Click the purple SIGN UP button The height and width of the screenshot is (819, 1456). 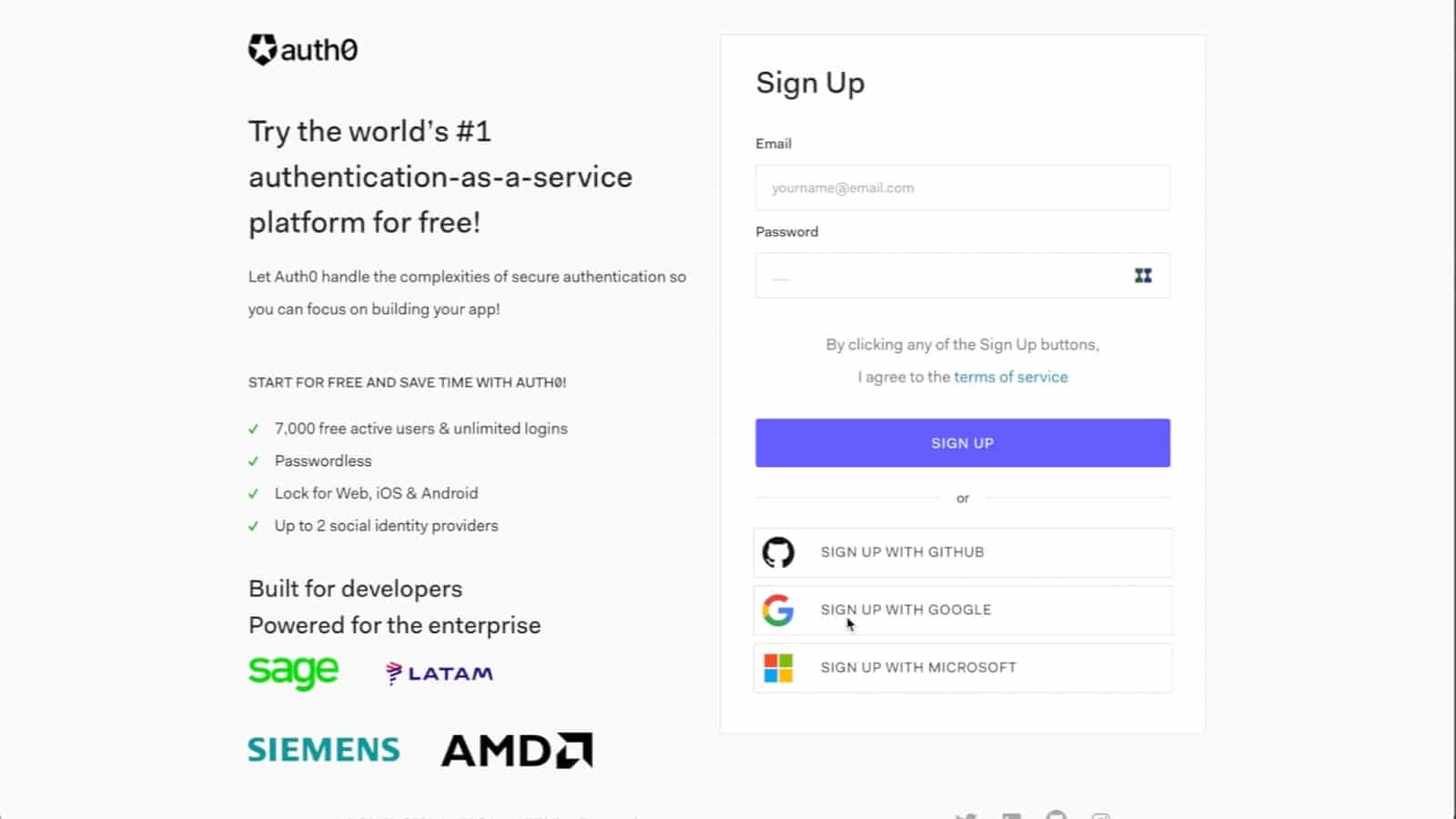pyautogui.click(x=962, y=443)
